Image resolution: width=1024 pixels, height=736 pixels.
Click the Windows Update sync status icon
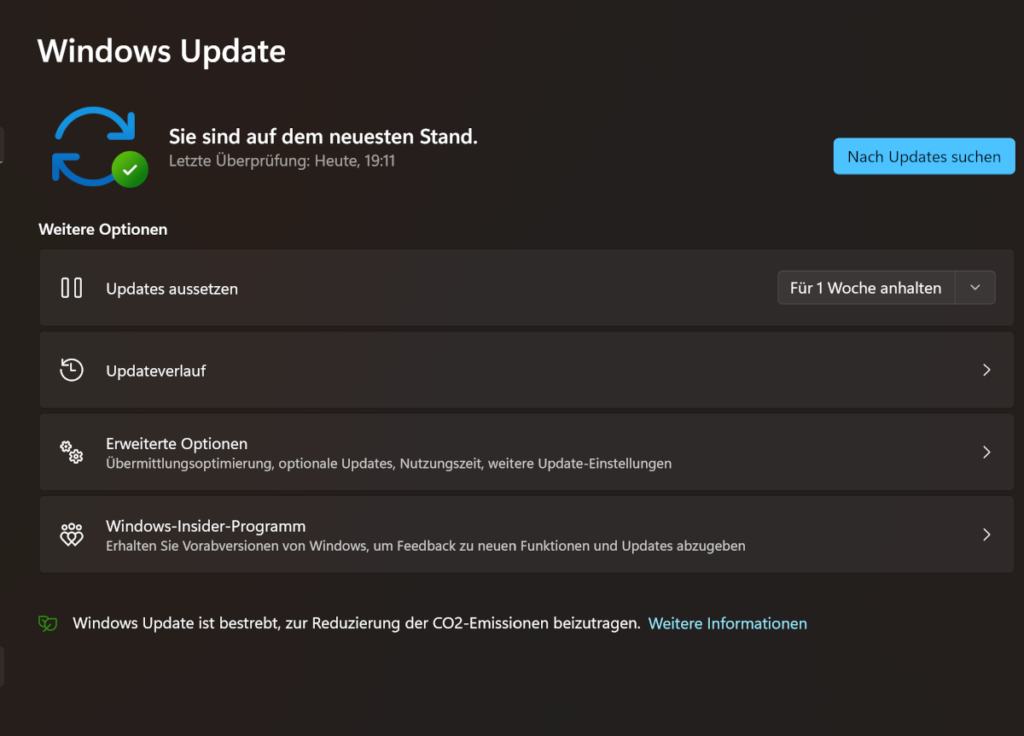tap(99, 147)
